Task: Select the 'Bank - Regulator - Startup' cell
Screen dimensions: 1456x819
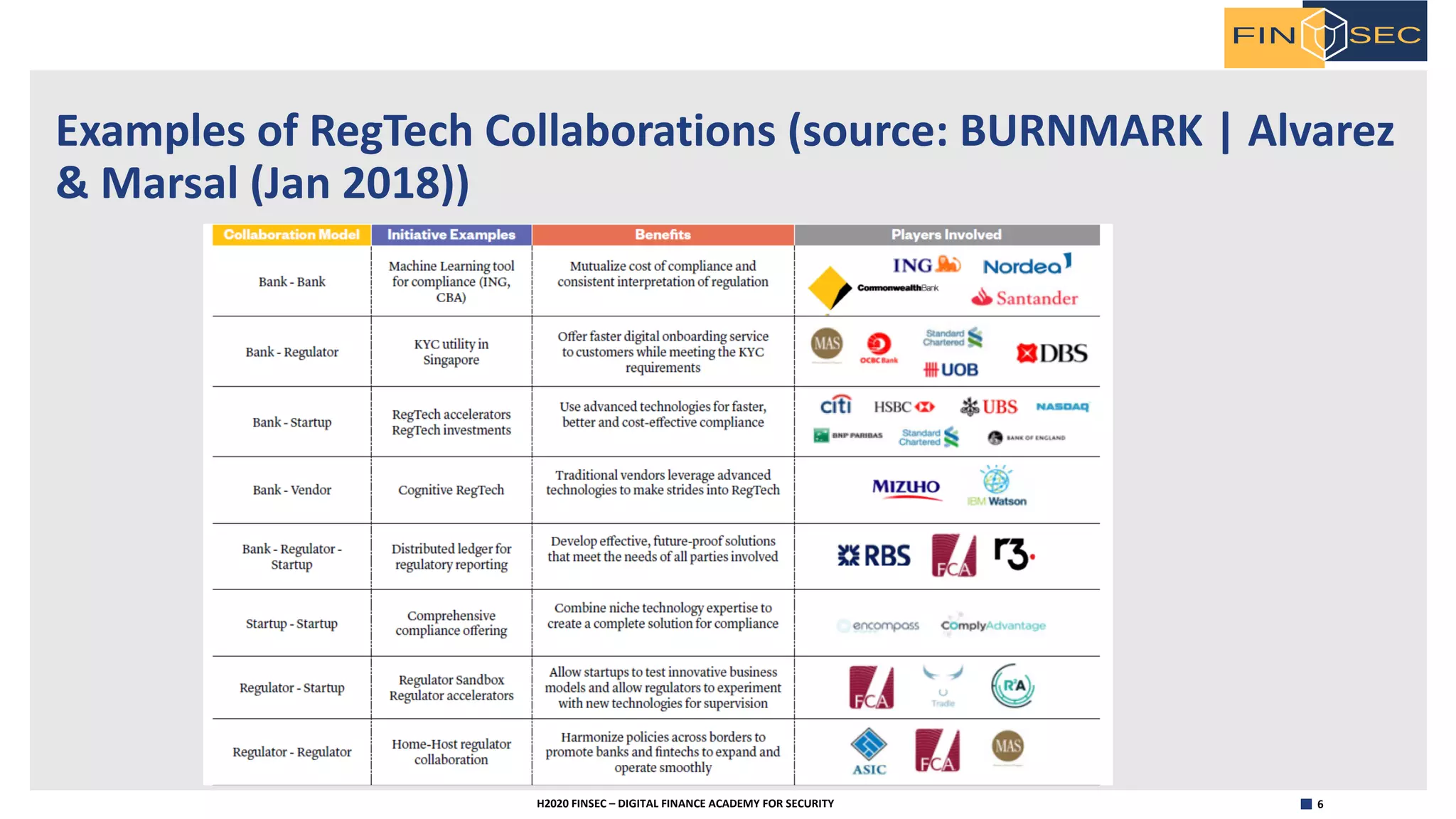Action: 291,557
